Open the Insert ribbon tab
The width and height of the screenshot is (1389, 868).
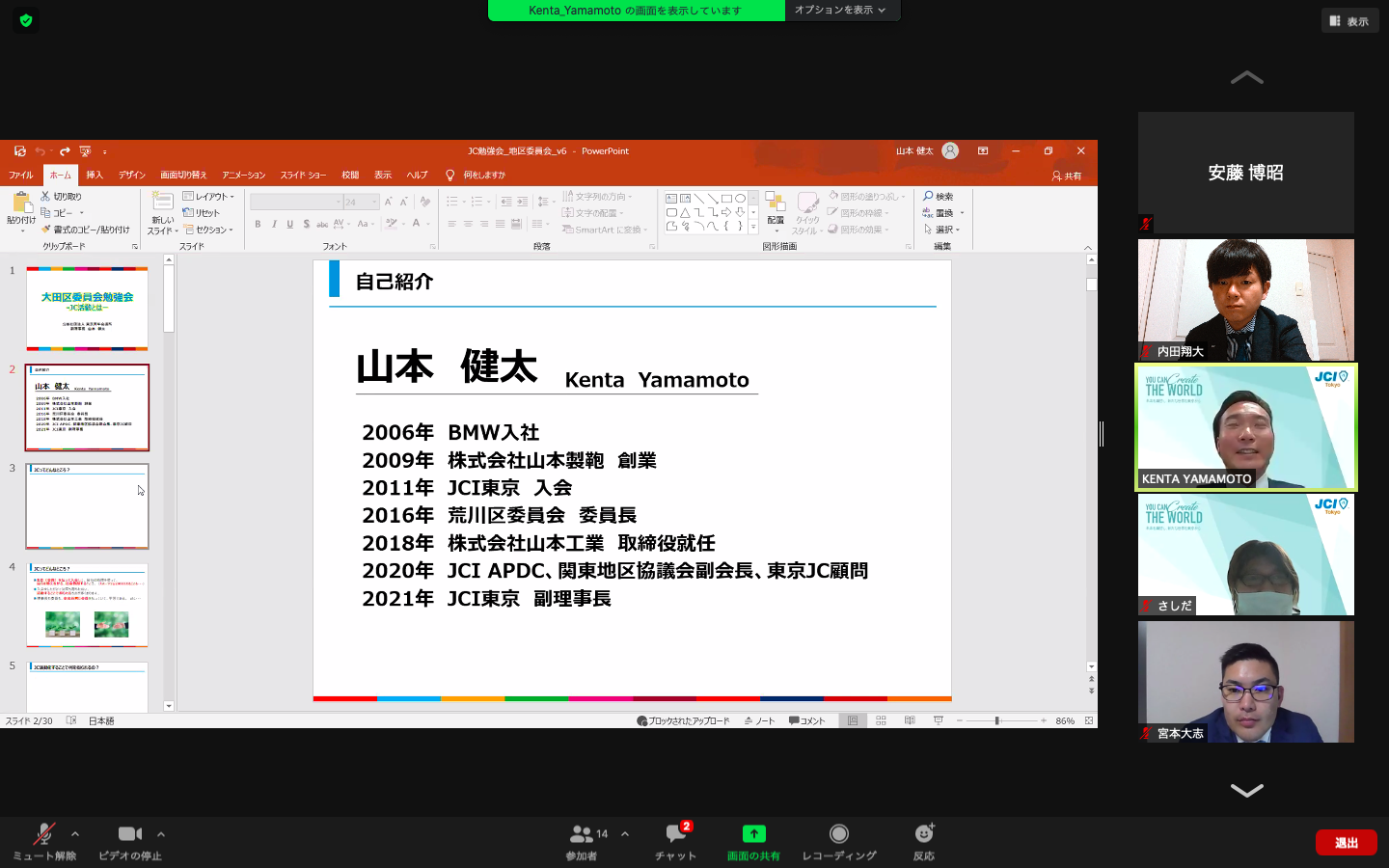tap(95, 176)
